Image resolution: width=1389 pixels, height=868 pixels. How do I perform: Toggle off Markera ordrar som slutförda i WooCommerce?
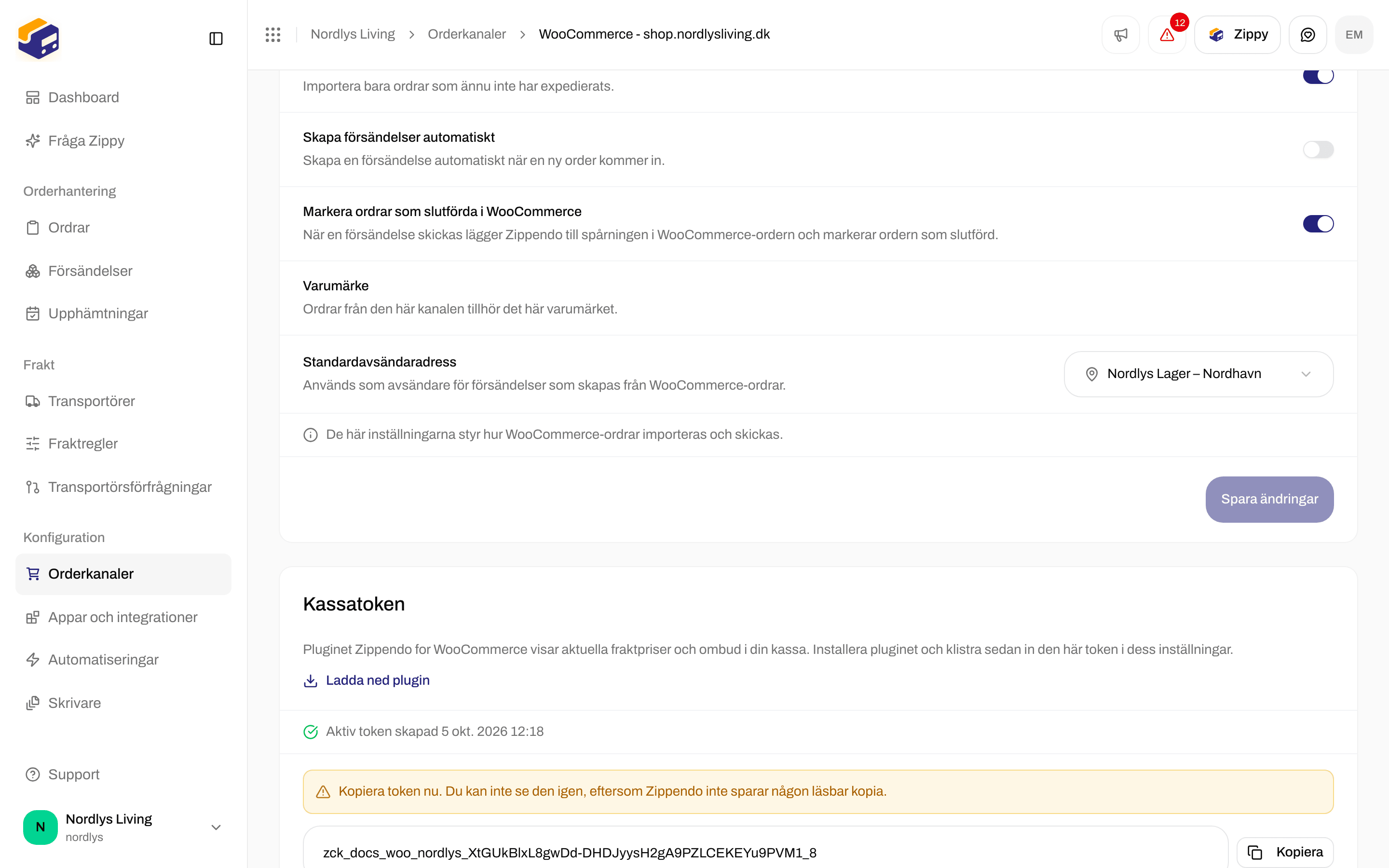(x=1318, y=224)
